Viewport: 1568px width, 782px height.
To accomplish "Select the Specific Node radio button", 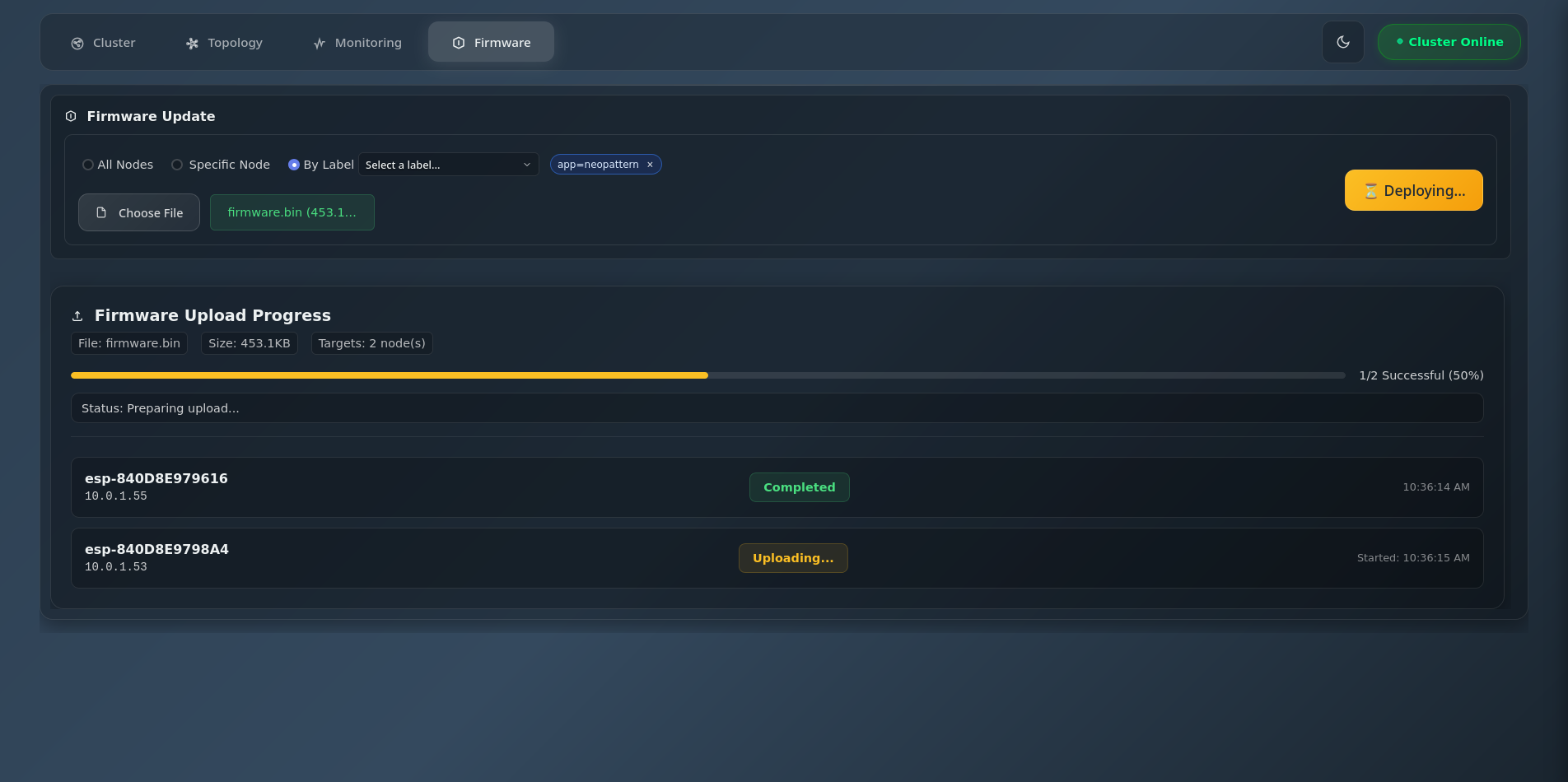I will 176,165.
